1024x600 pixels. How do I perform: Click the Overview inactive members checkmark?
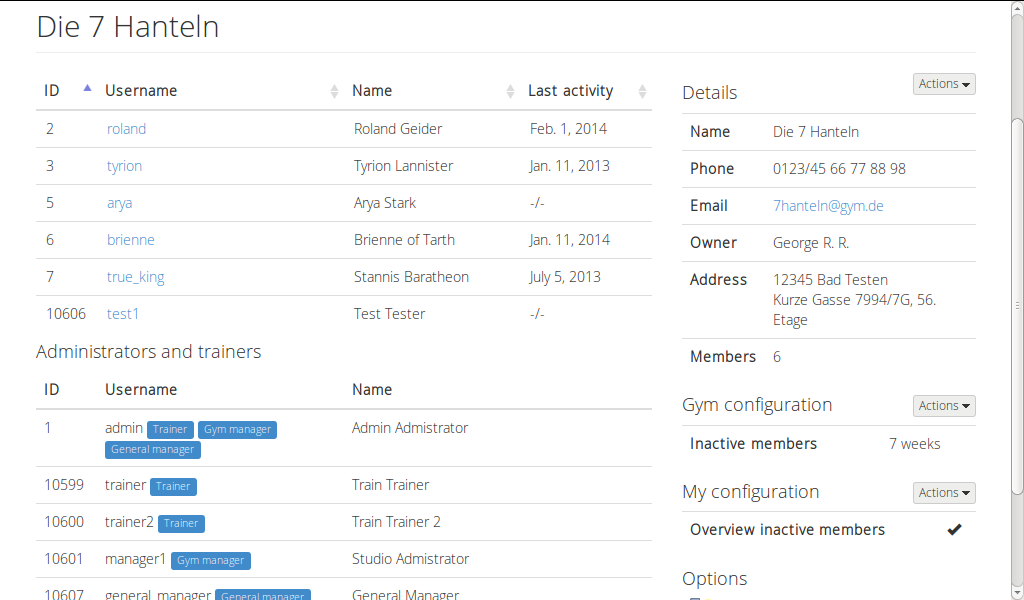[954, 529]
